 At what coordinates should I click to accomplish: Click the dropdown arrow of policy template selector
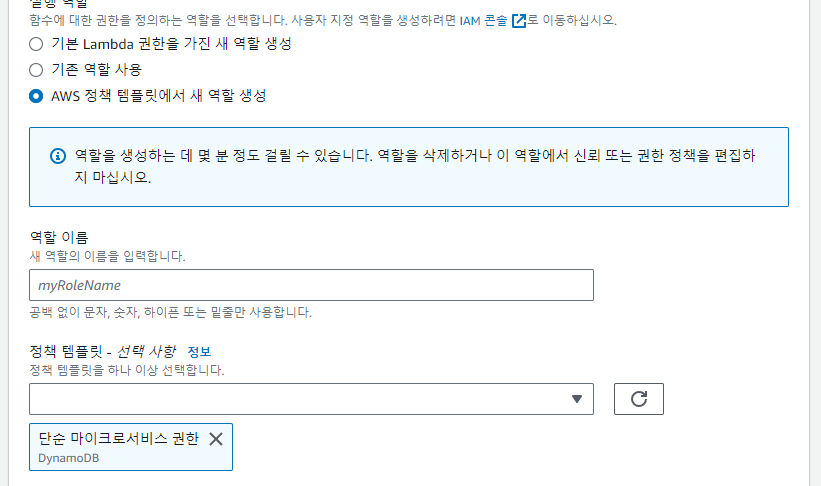coord(576,399)
